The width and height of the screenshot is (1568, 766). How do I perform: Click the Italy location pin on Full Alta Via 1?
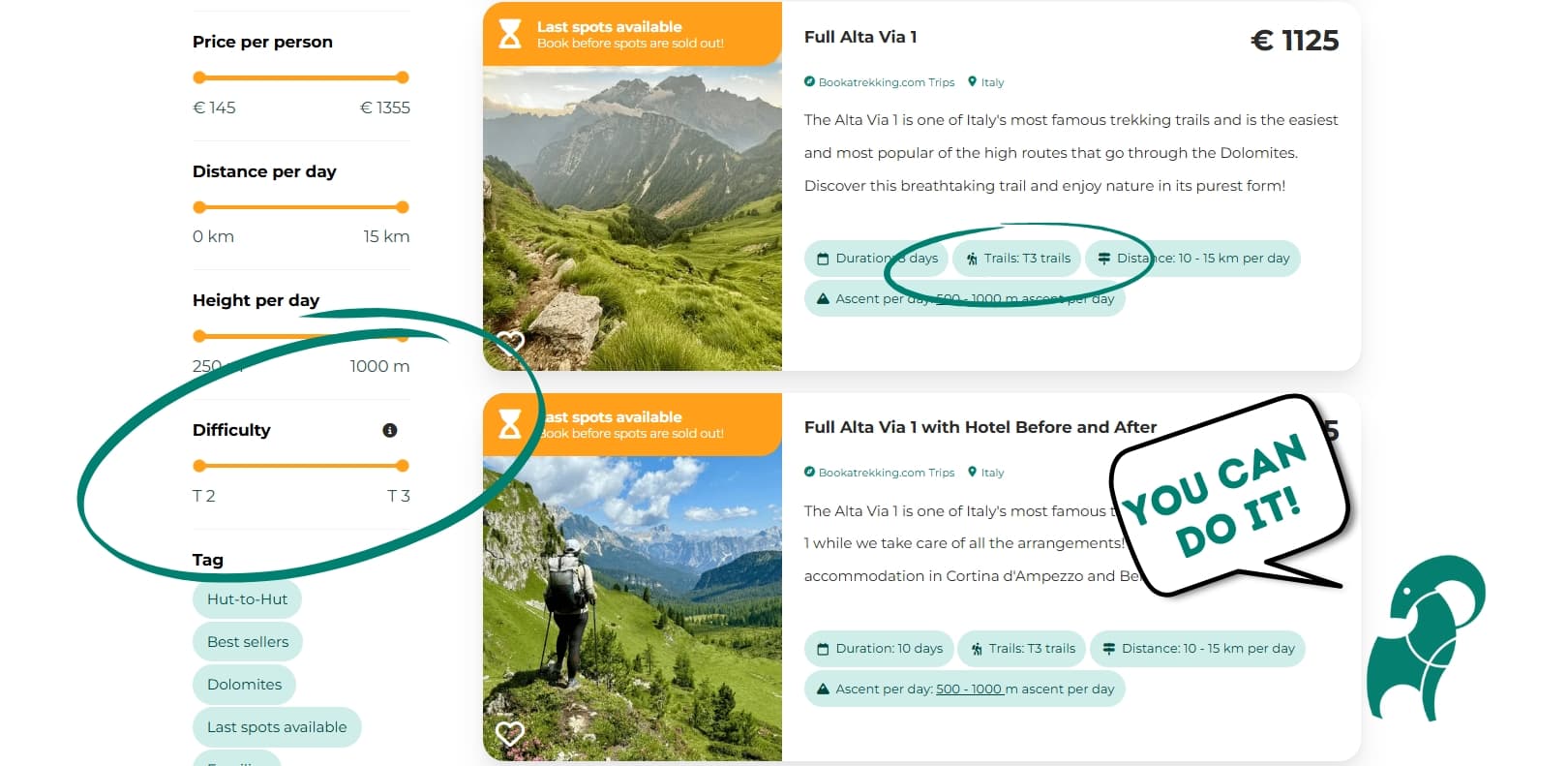tap(973, 82)
